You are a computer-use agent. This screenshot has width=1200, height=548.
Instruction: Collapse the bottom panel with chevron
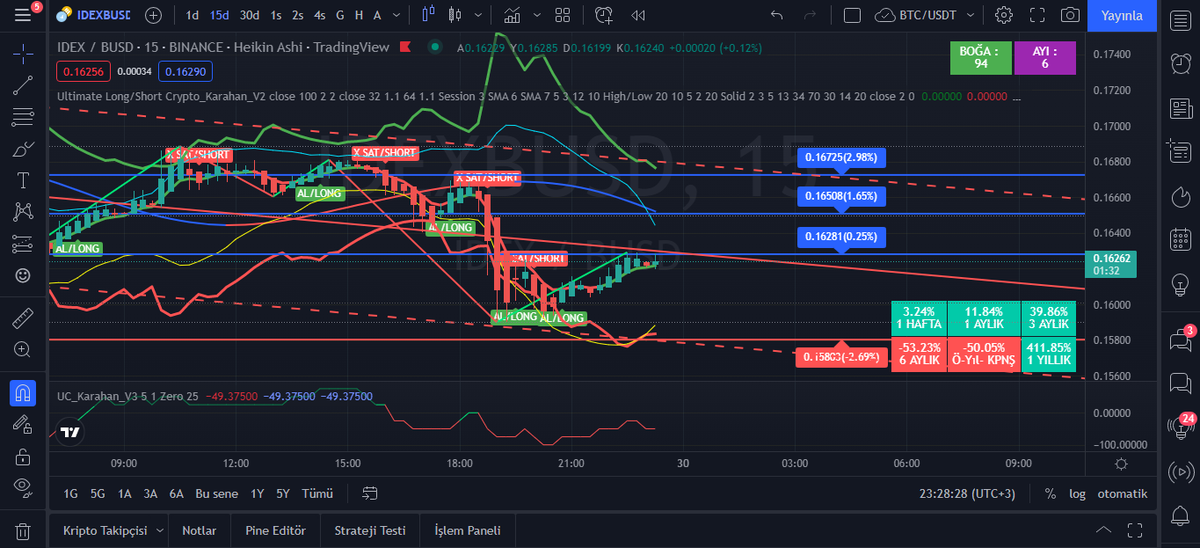point(1104,531)
